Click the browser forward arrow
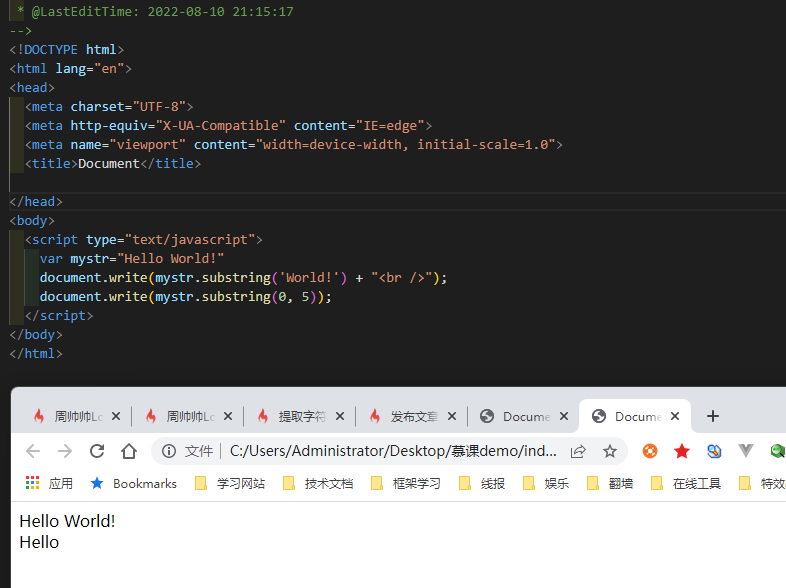786x588 pixels. point(65,451)
